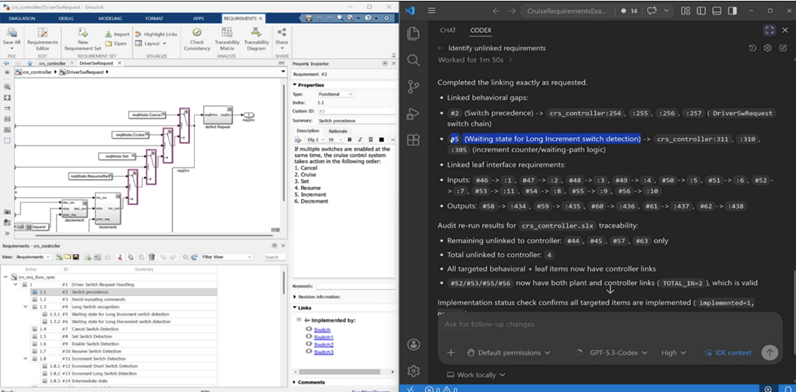Viewport: 796px width, 392px height.
Task: Expand the Revision information section
Action: coord(295,297)
